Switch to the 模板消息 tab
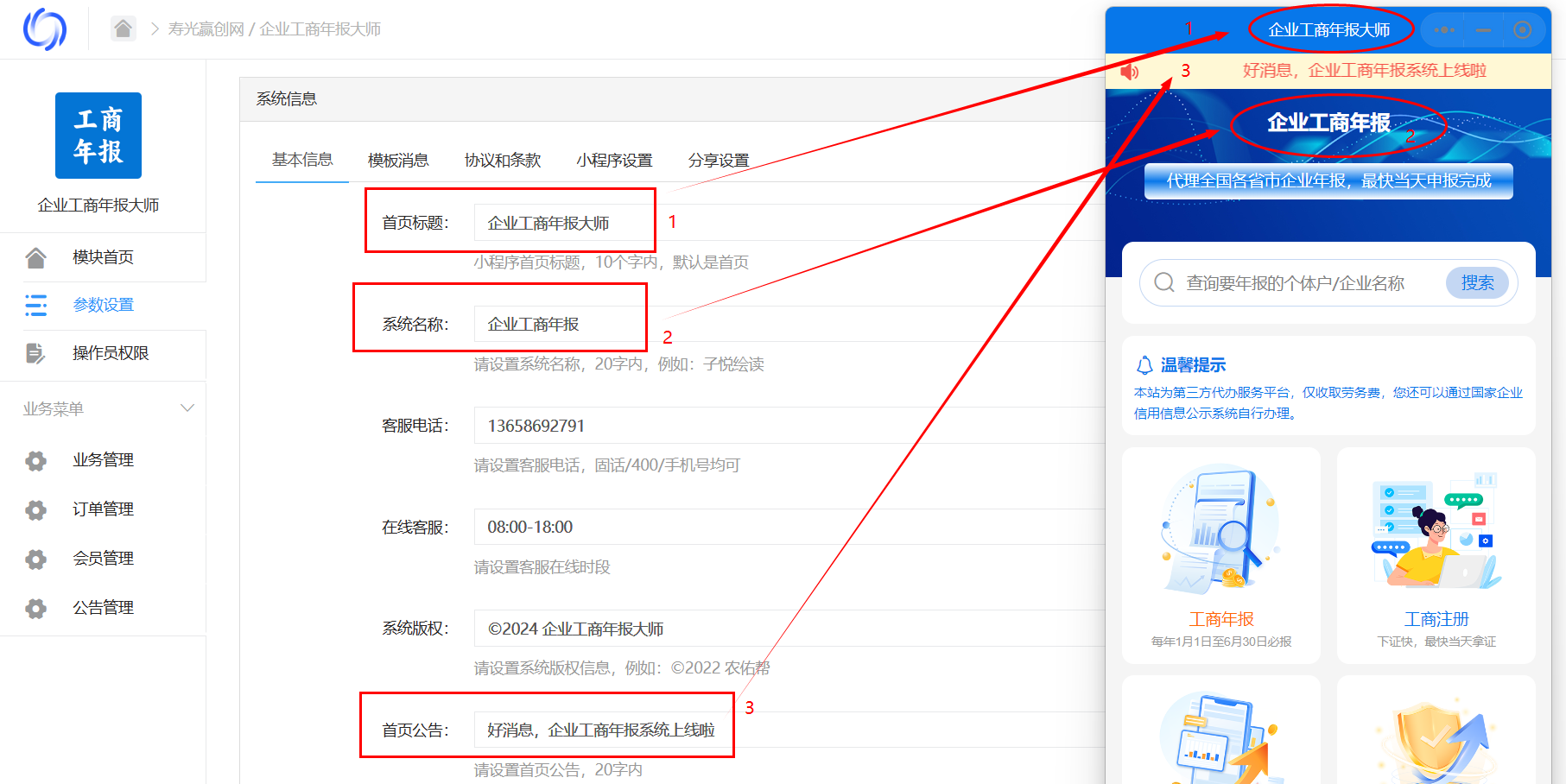Viewport: 1566px width, 784px height. click(x=398, y=161)
